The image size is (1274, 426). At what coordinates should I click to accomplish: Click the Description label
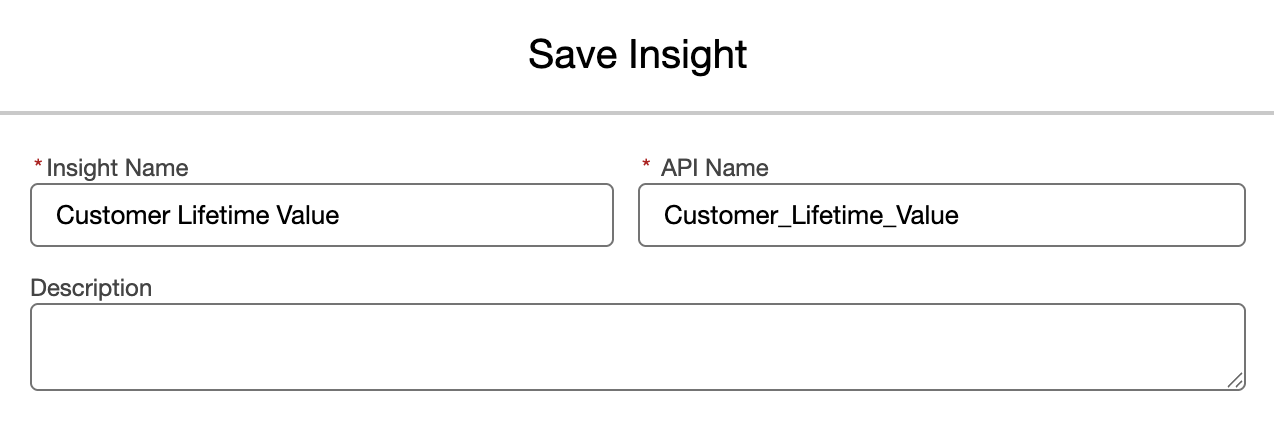[91, 288]
